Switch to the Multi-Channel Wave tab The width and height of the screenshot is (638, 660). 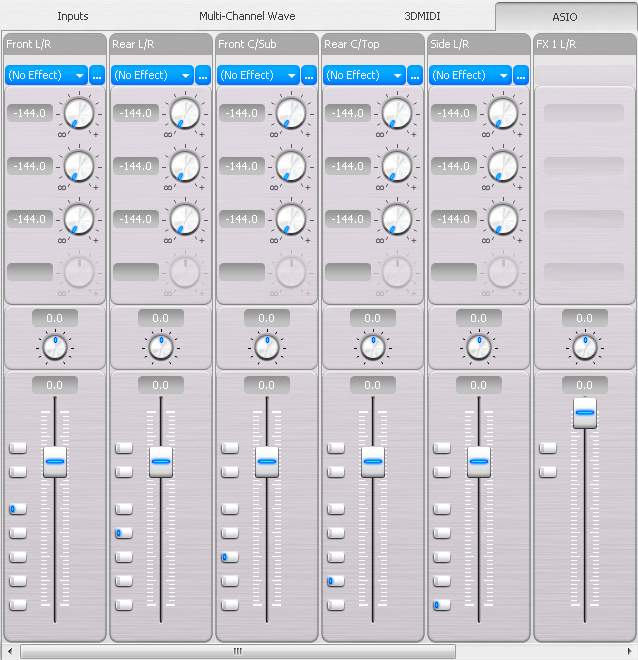click(247, 16)
